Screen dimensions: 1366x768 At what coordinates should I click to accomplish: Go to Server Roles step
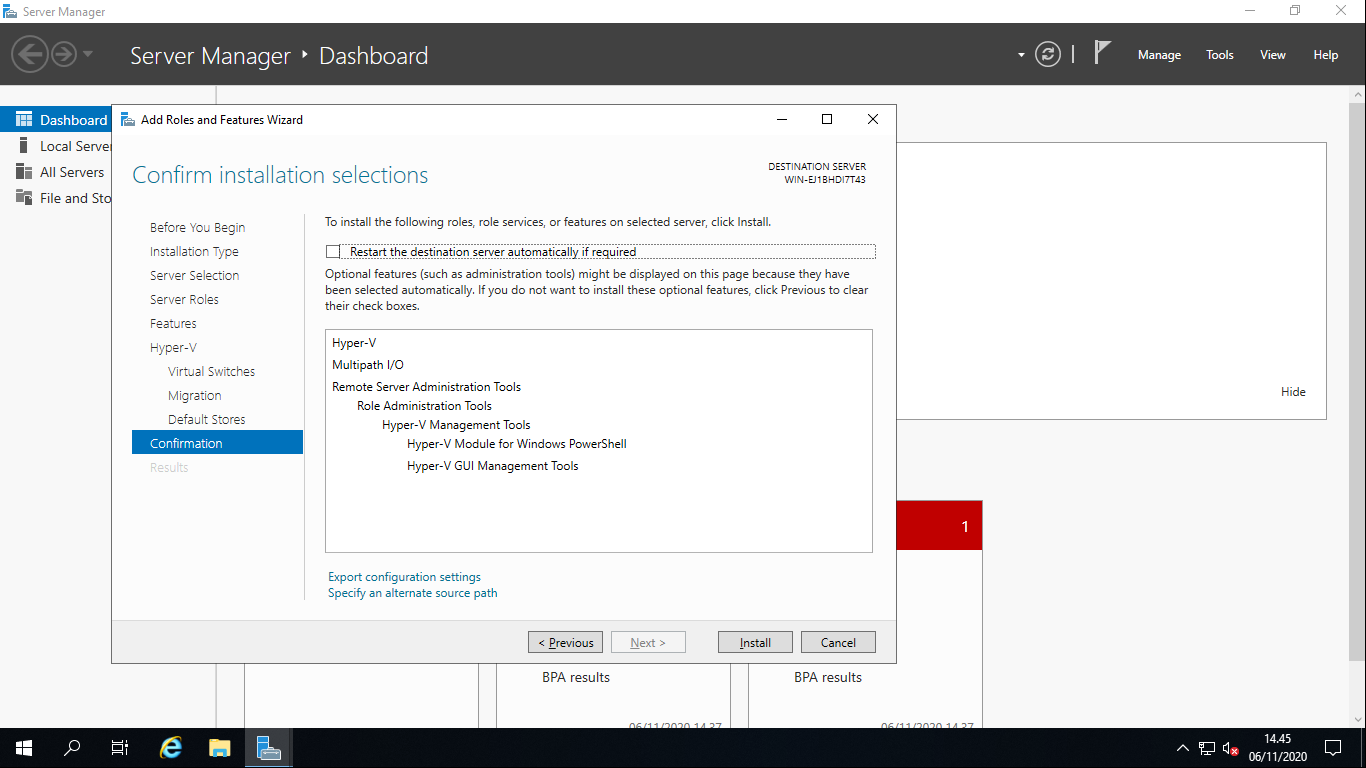coord(184,300)
